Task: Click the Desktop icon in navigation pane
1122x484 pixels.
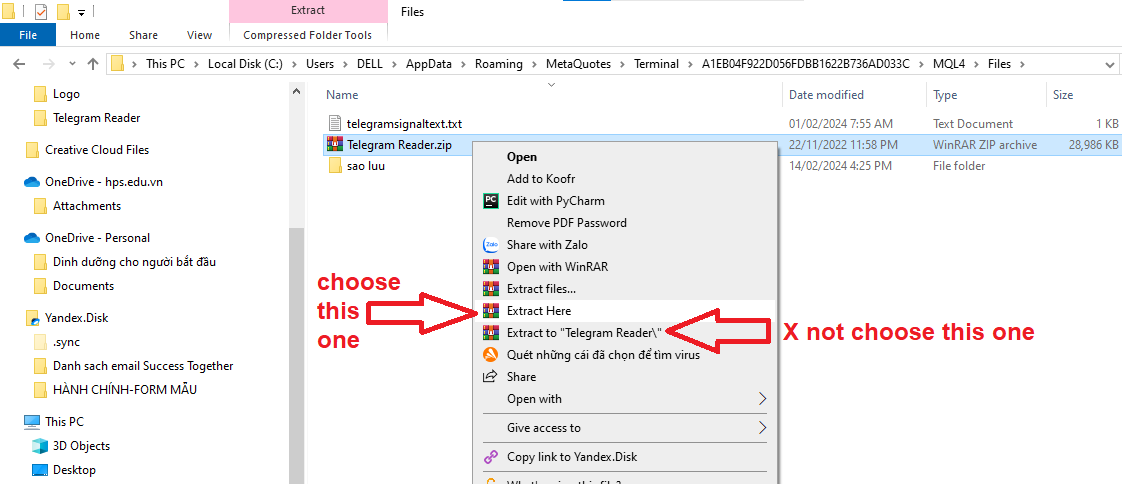Action: click(x=40, y=470)
